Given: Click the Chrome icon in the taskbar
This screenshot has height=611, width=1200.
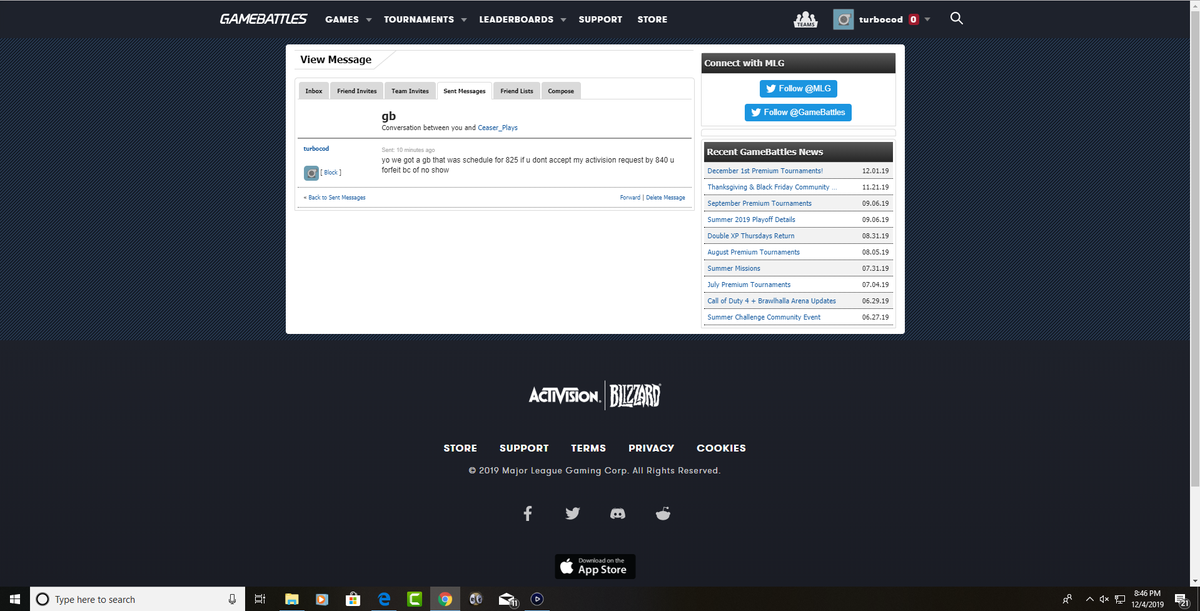Looking at the screenshot, I should 445,599.
